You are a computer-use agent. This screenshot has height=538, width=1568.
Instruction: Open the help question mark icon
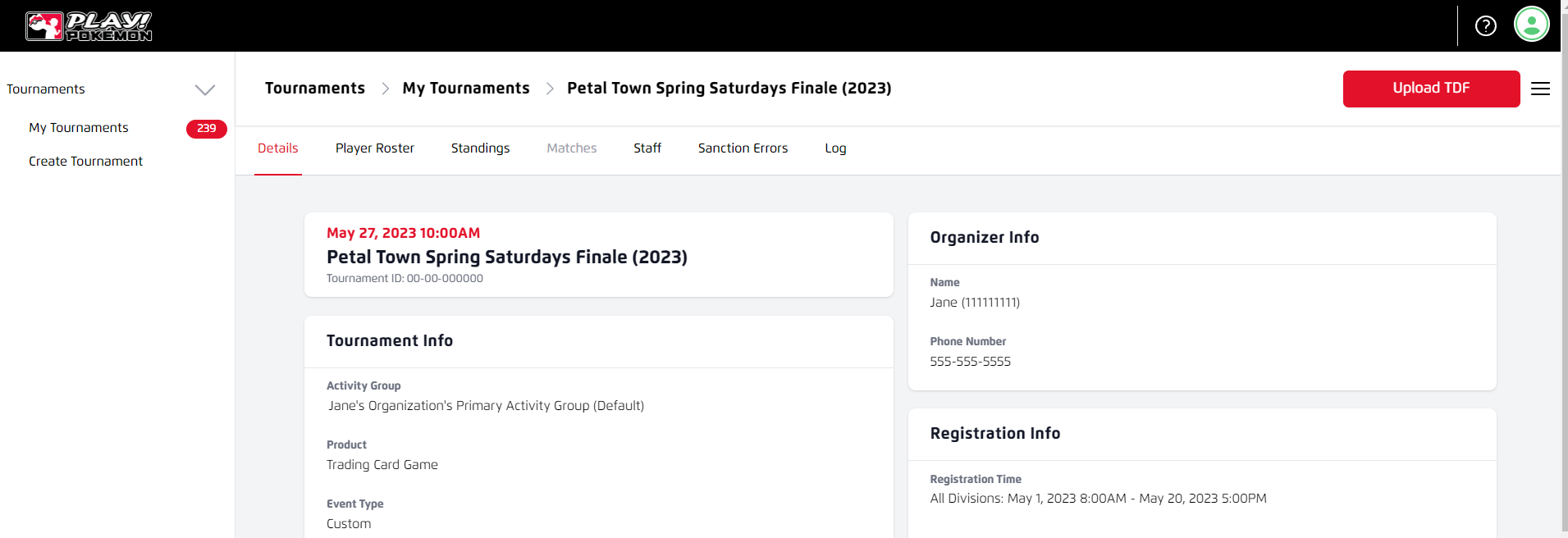1485,26
